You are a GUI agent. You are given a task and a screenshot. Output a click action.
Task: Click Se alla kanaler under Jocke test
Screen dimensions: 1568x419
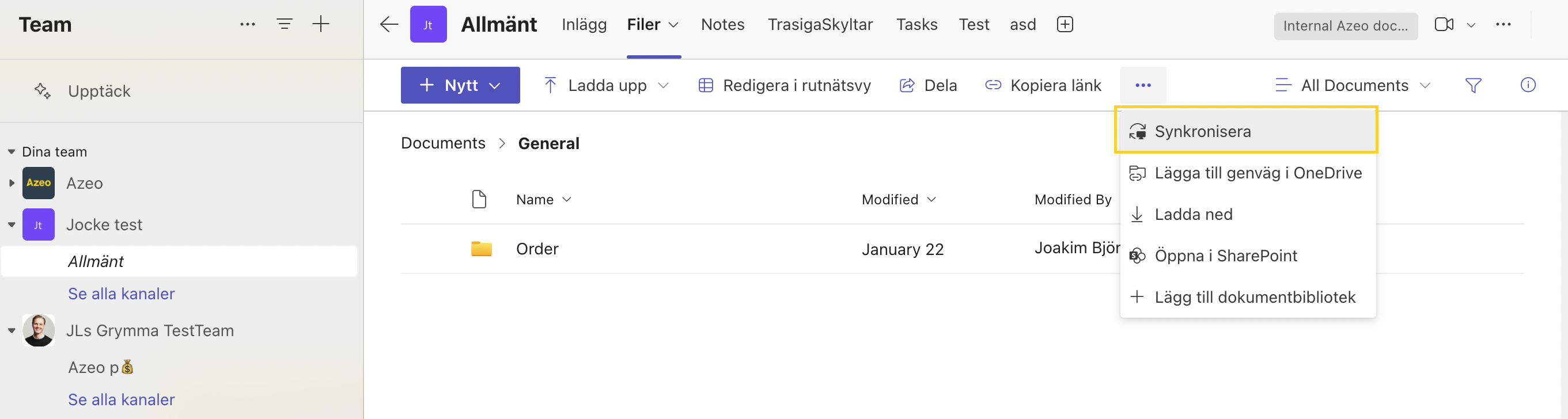pyautogui.click(x=121, y=294)
